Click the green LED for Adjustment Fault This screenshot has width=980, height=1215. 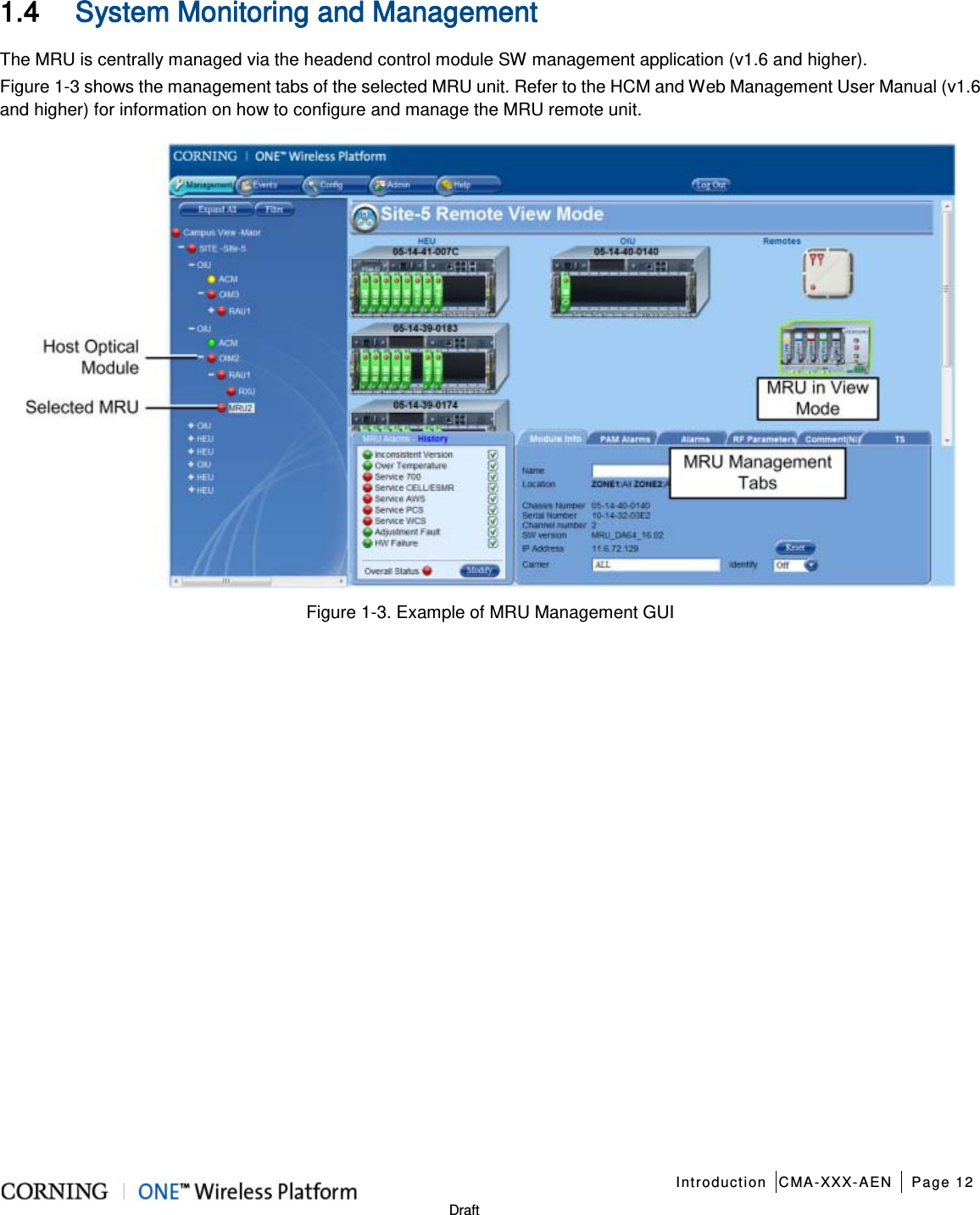coord(368,532)
